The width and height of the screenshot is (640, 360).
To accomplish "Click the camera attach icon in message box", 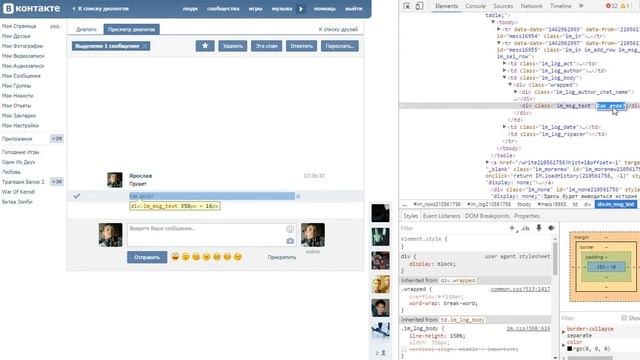I will pos(290,241).
